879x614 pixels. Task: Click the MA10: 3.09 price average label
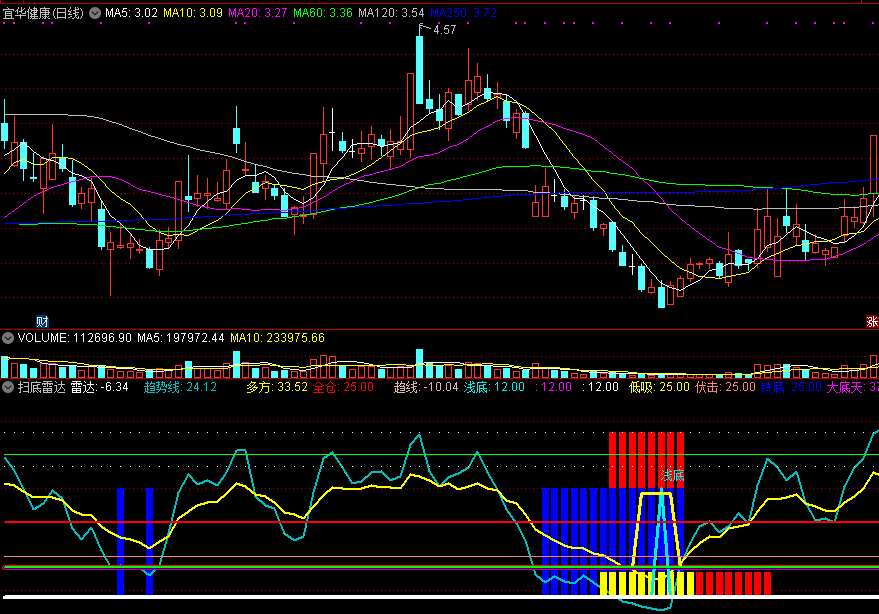(x=193, y=13)
